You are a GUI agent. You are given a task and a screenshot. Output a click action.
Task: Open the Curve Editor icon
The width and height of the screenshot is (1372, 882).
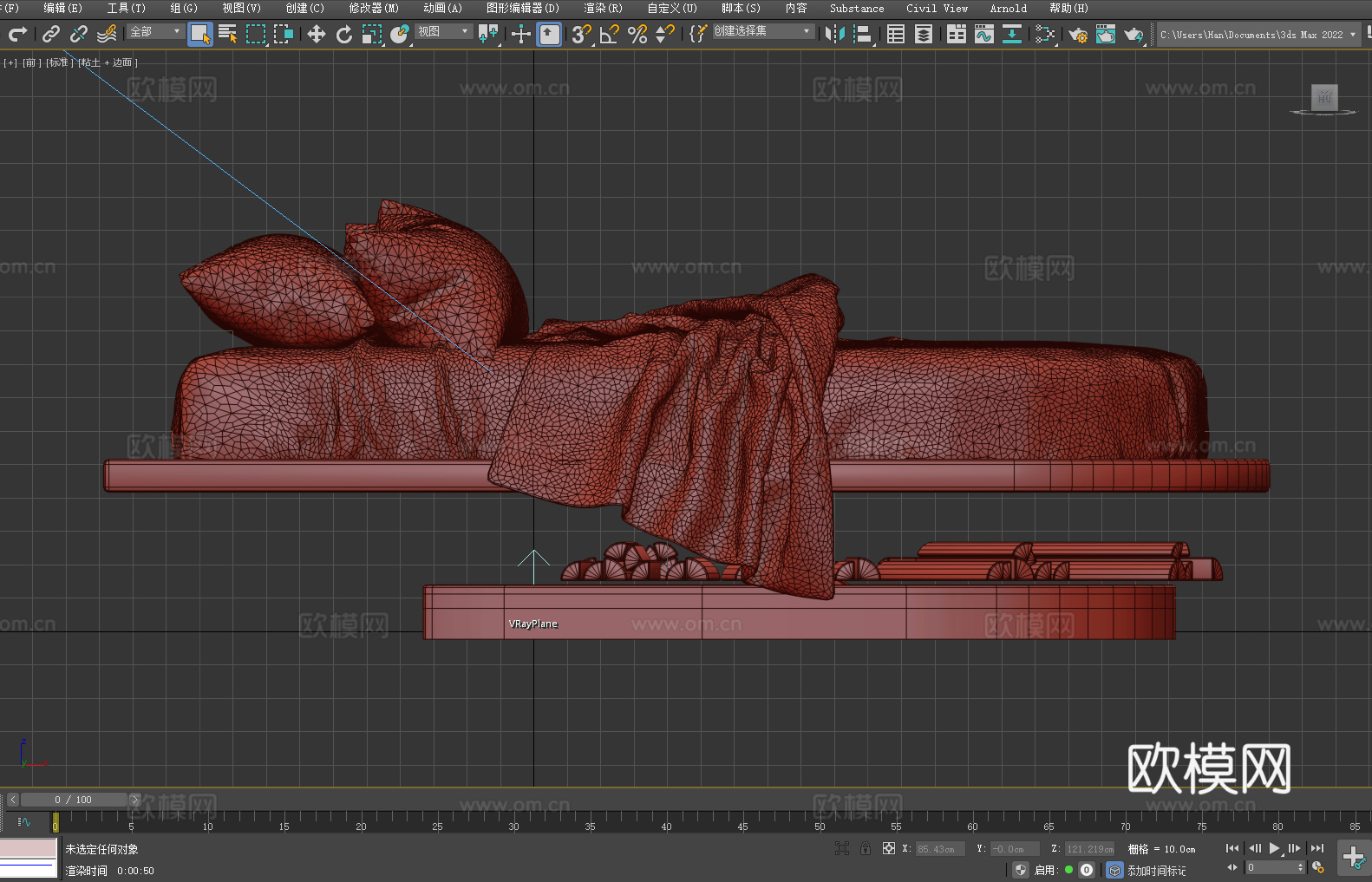click(983, 34)
